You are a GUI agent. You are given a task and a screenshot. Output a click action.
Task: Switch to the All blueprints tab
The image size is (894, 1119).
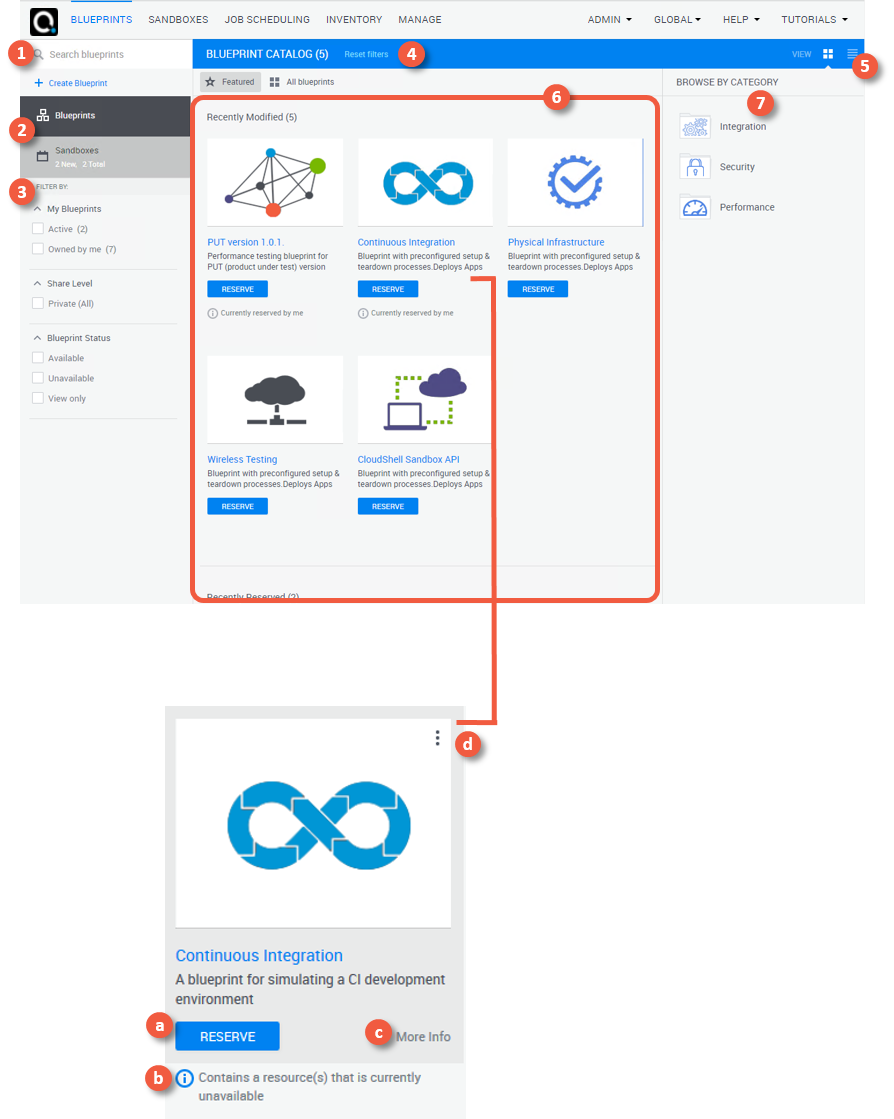pyautogui.click(x=302, y=82)
